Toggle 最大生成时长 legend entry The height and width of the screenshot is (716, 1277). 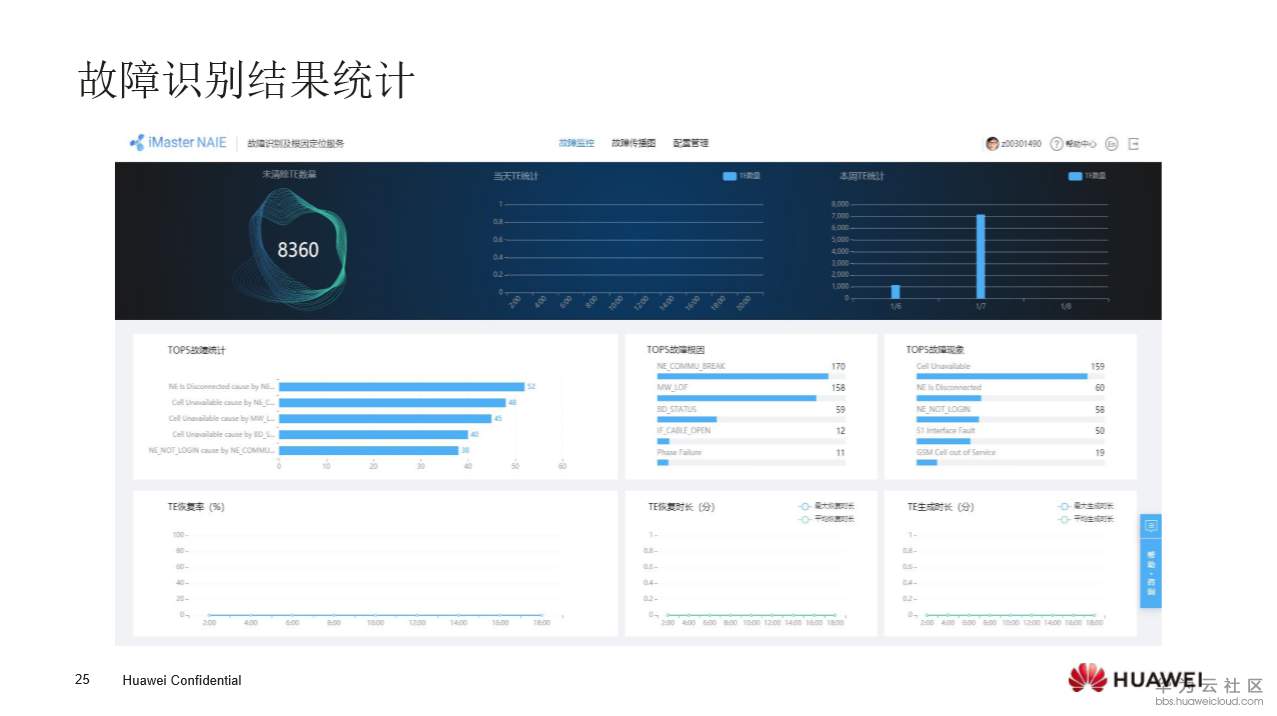1086,506
